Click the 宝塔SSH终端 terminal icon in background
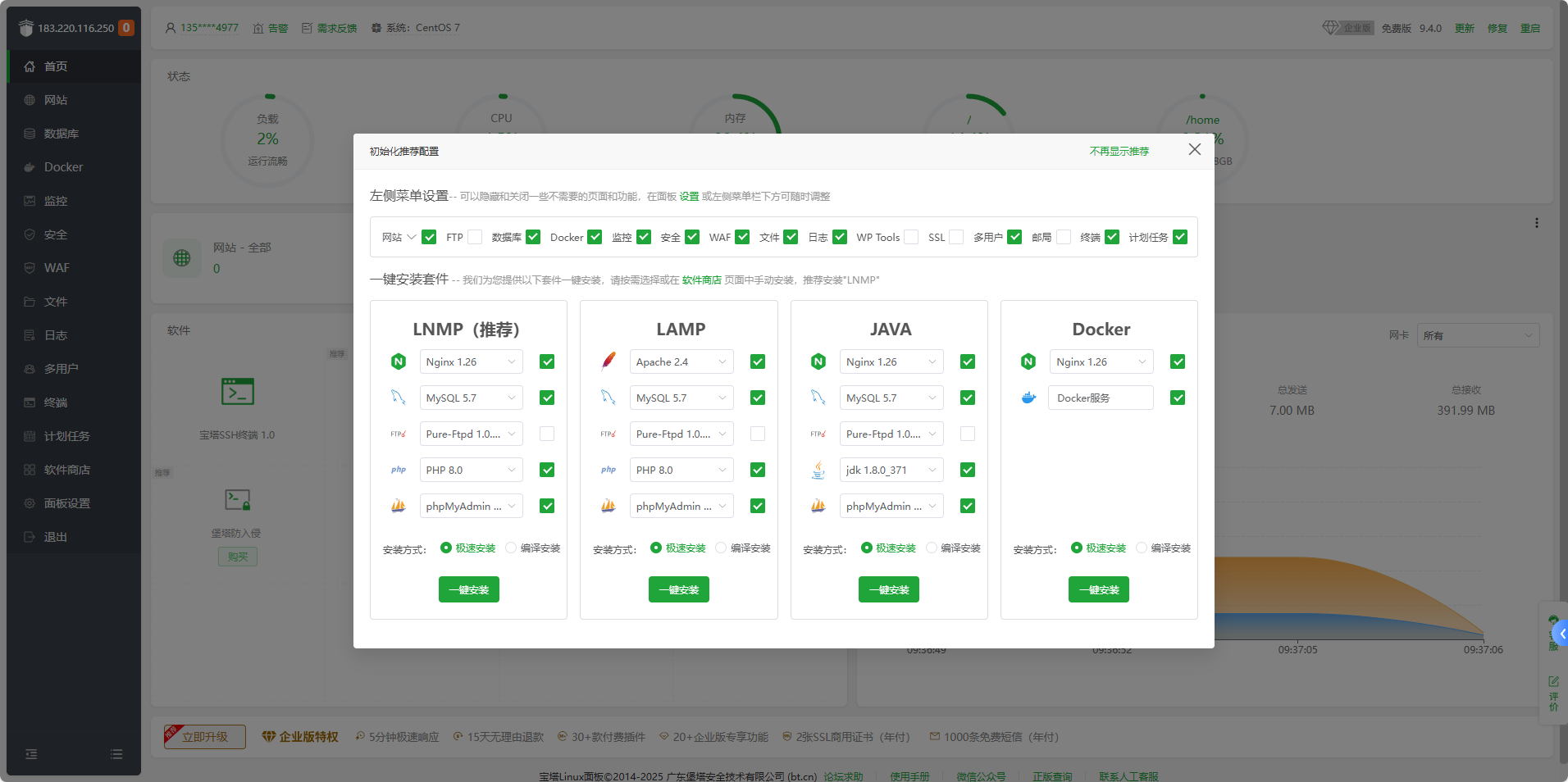Viewport: 1568px width, 782px height. click(238, 392)
